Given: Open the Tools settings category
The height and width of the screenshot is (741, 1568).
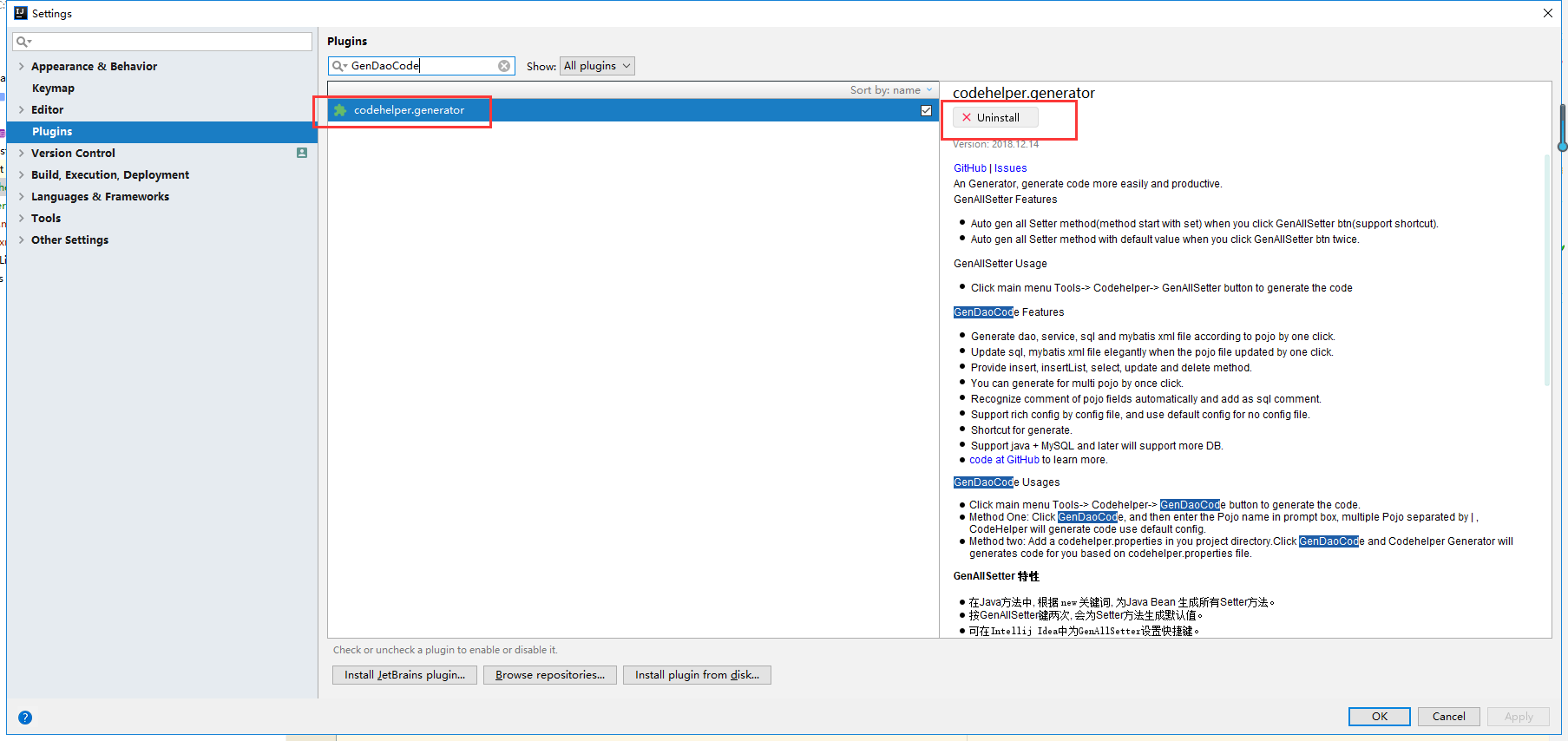Looking at the screenshot, I should pos(46,218).
